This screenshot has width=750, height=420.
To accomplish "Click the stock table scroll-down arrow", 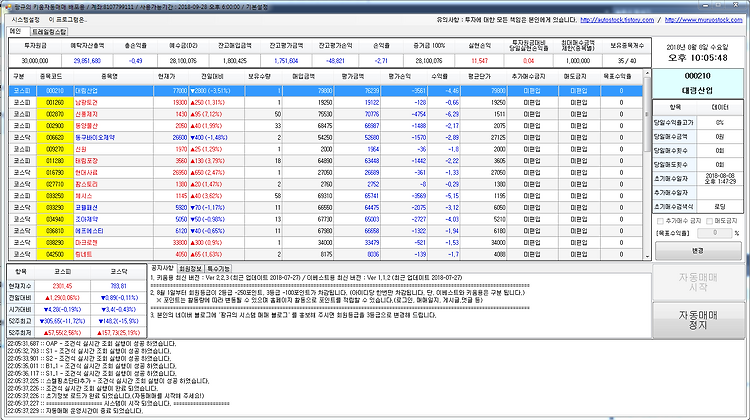I will (x=648, y=256).
